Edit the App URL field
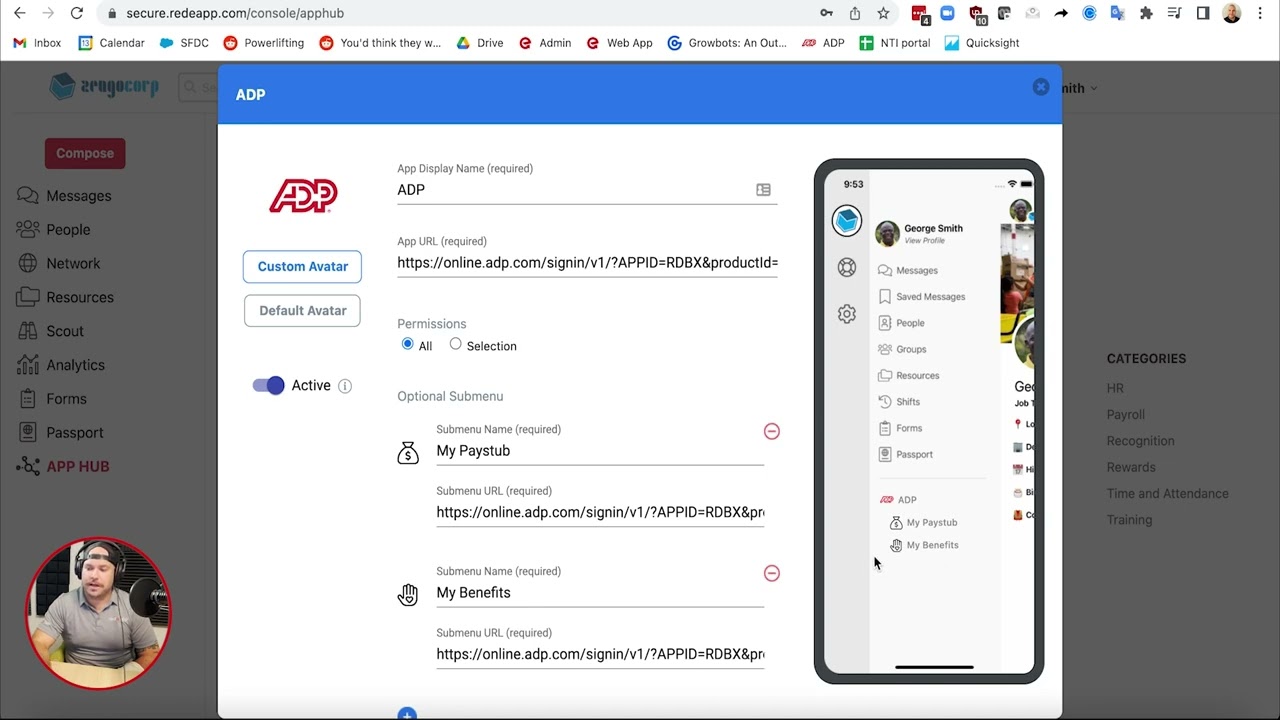This screenshot has height=720, width=1280. point(587,263)
